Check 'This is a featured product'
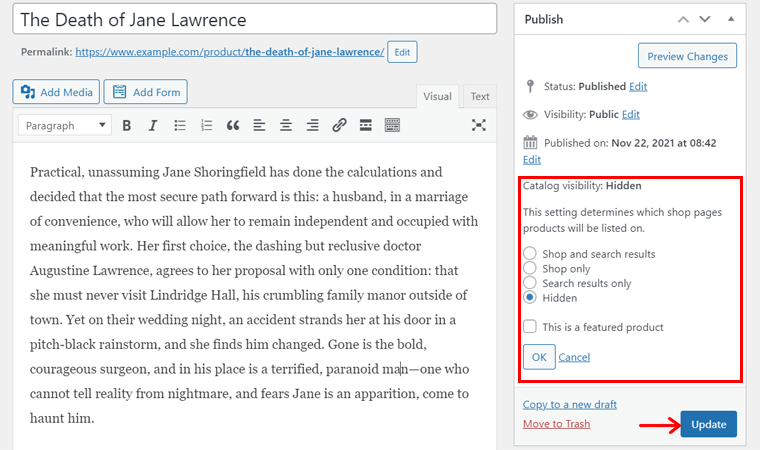The image size is (760, 450). (530, 327)
